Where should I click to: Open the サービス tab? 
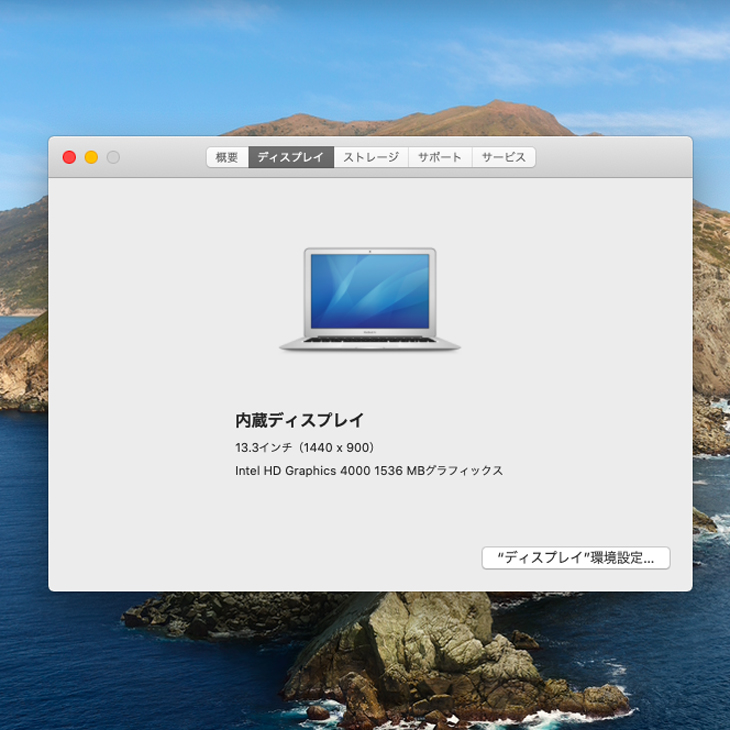click(504, 157)
